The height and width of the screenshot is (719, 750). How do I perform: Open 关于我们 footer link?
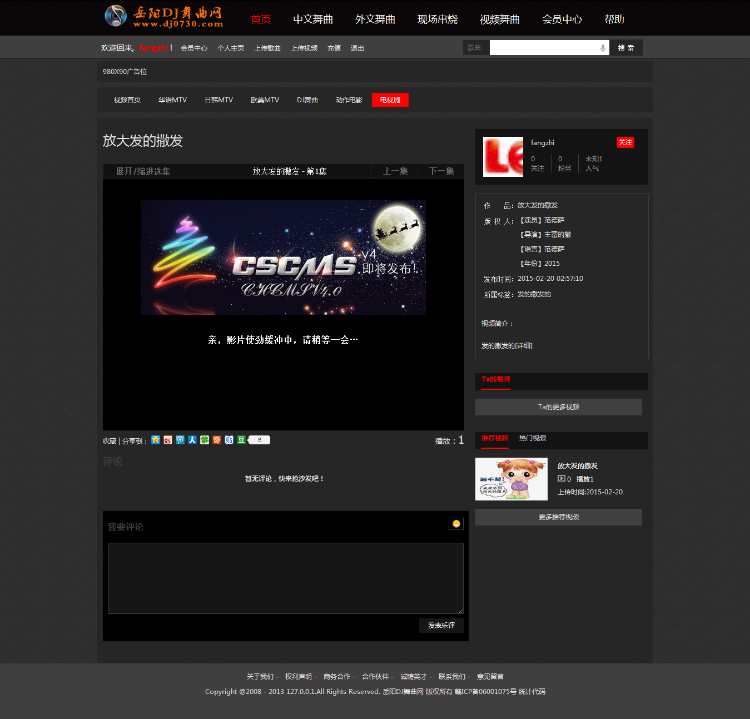pos(260,676)
